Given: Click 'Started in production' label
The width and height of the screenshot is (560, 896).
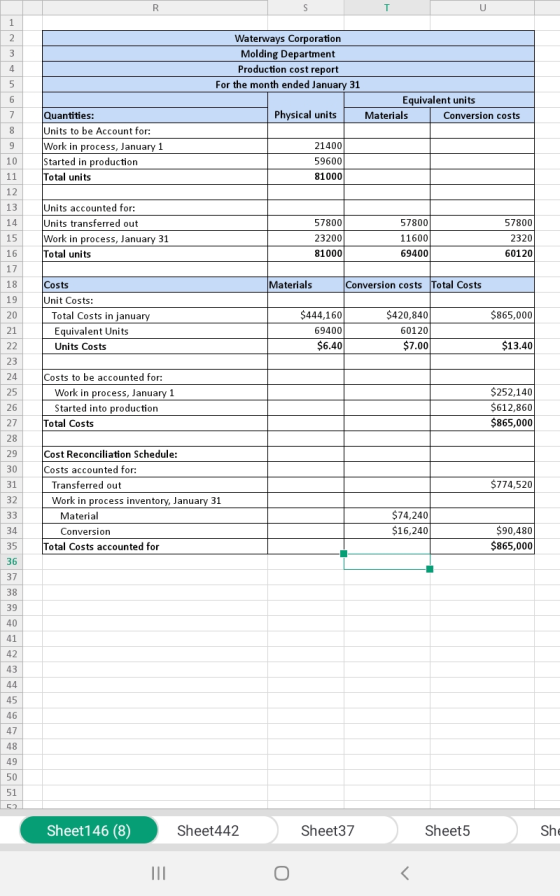Looking at the screenshot, I should click(91, 162).
